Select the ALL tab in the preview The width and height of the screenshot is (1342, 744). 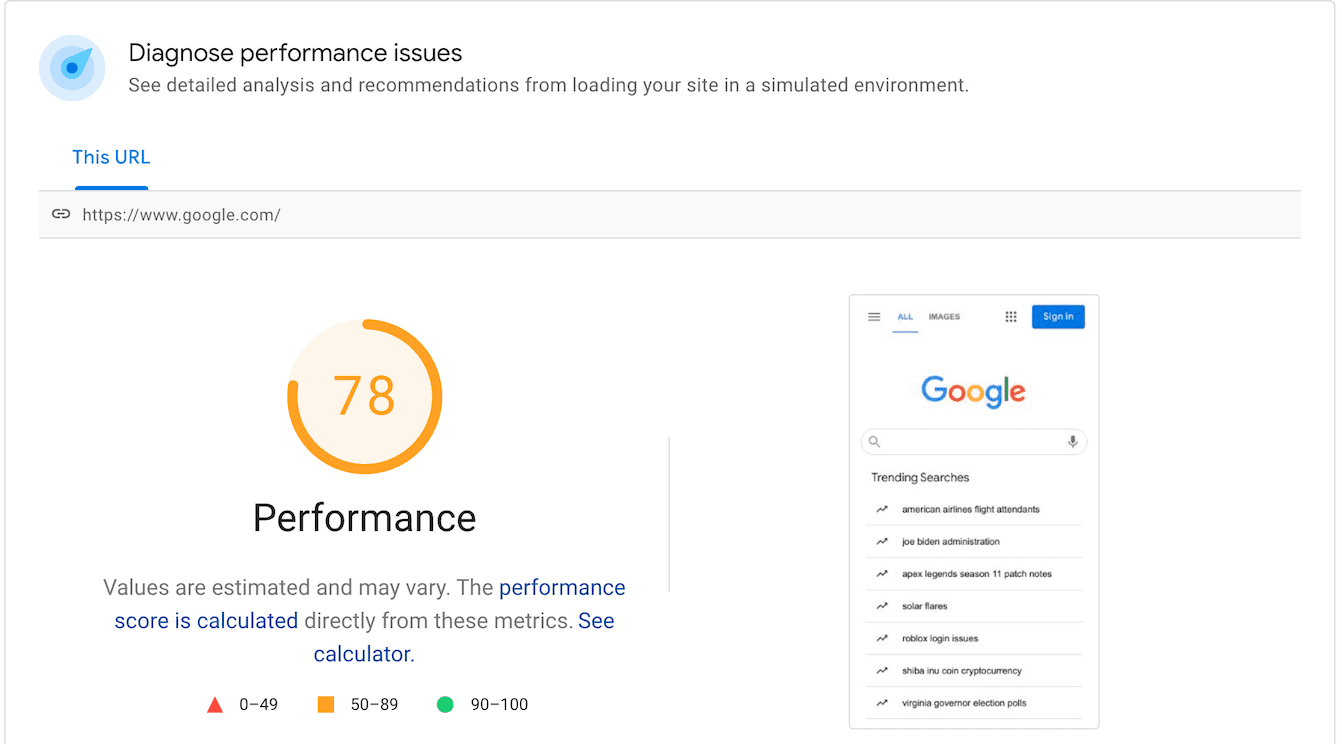tap(905, 316)
